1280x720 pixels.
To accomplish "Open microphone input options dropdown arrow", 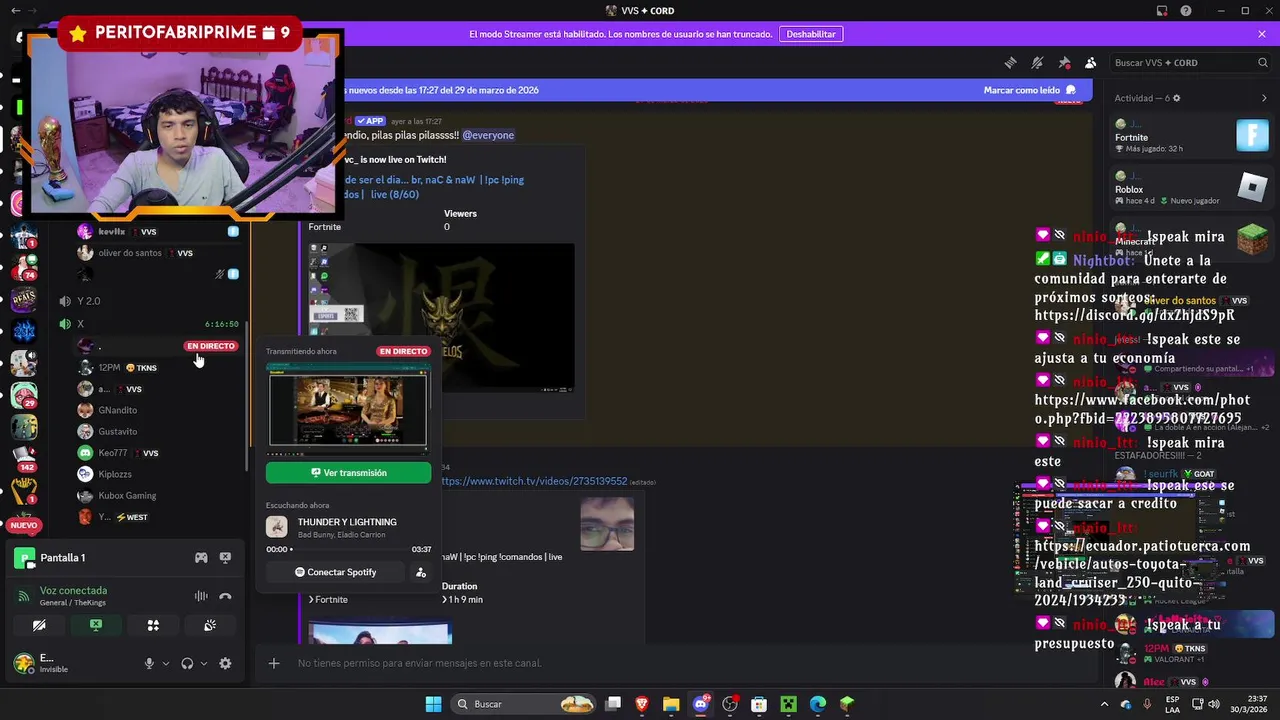I will pyautogui.click(x=166, y=663).
